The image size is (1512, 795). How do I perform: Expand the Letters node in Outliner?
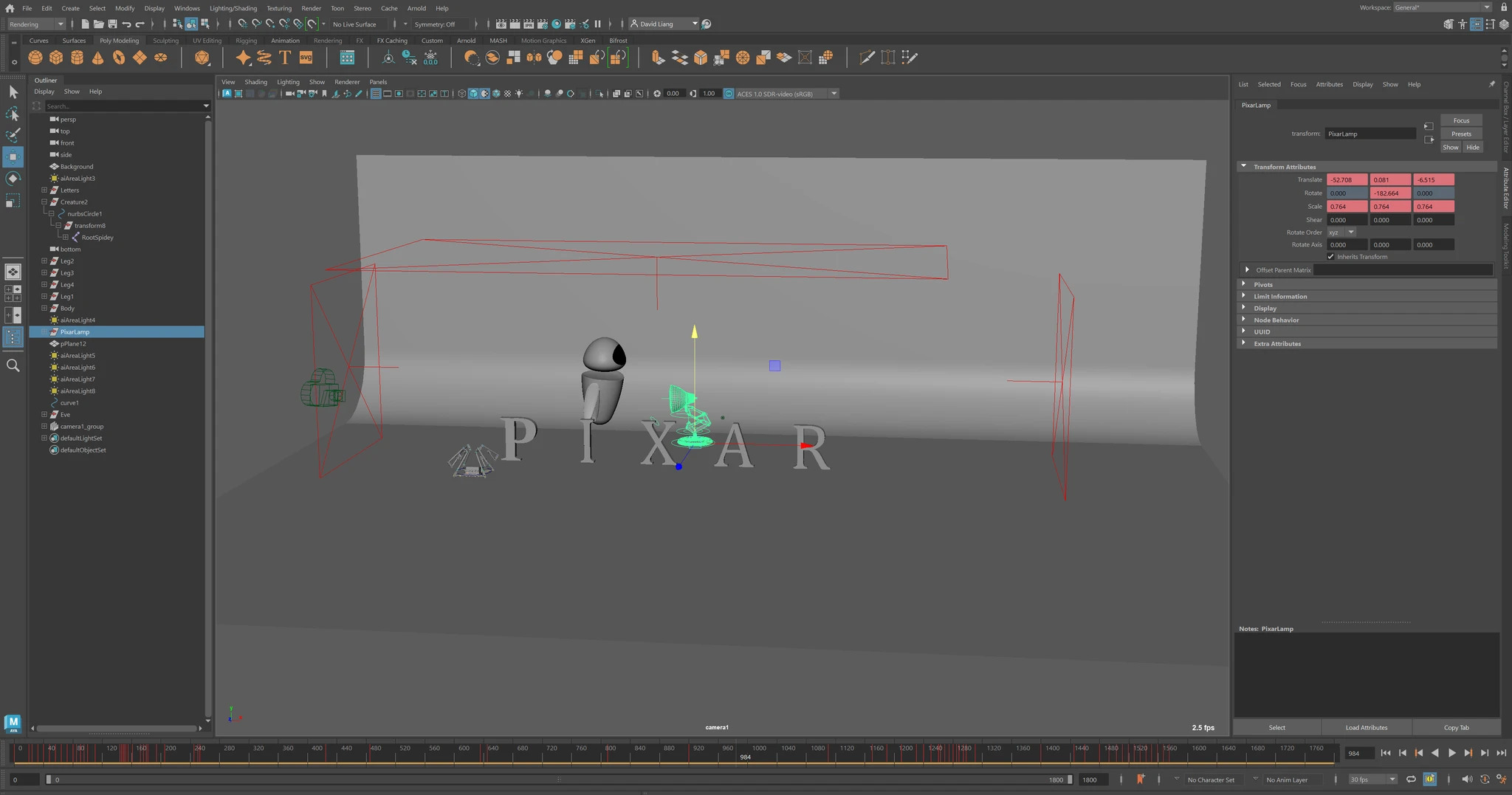point(44,190)
